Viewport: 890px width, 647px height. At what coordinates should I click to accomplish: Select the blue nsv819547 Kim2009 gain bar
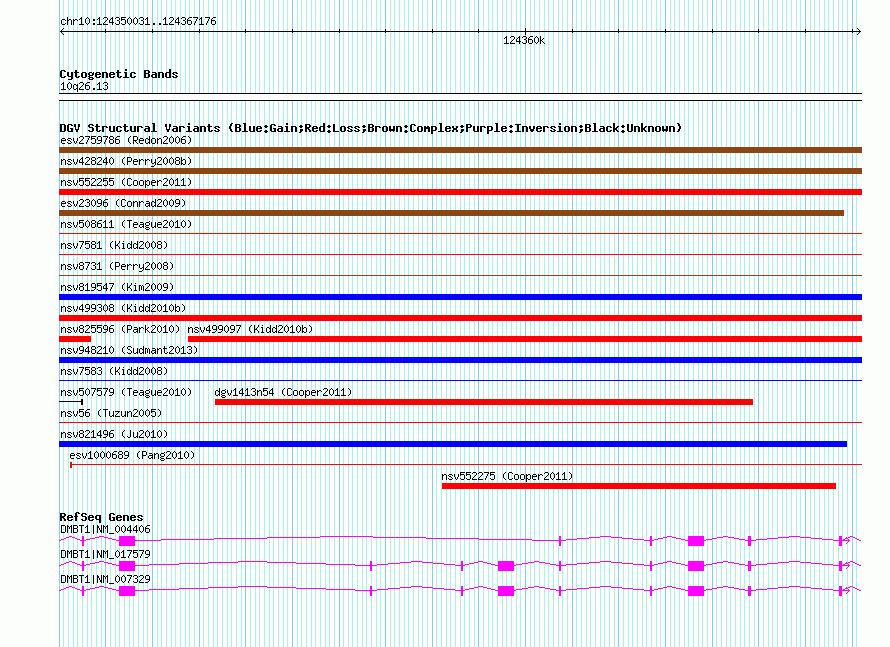click(460, 297)
